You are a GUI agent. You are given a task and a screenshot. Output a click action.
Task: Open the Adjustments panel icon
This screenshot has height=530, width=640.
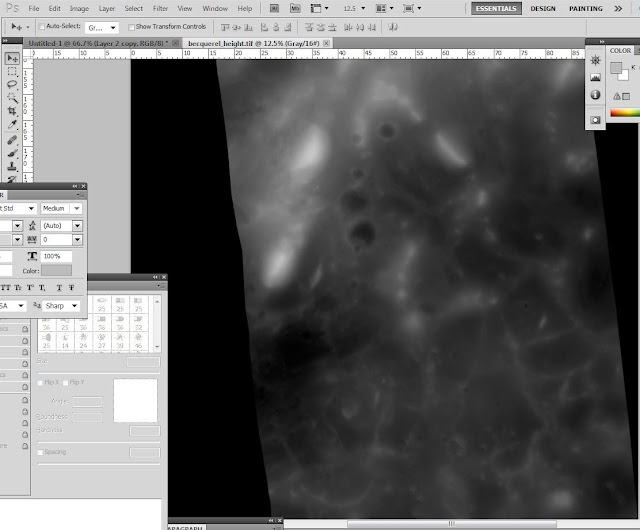595,60
